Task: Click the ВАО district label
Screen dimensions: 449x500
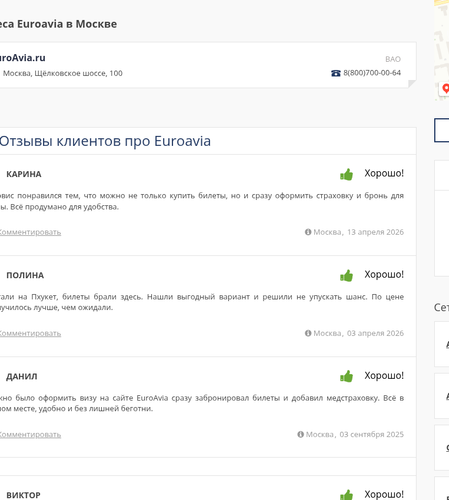Action: click(393, 59)
